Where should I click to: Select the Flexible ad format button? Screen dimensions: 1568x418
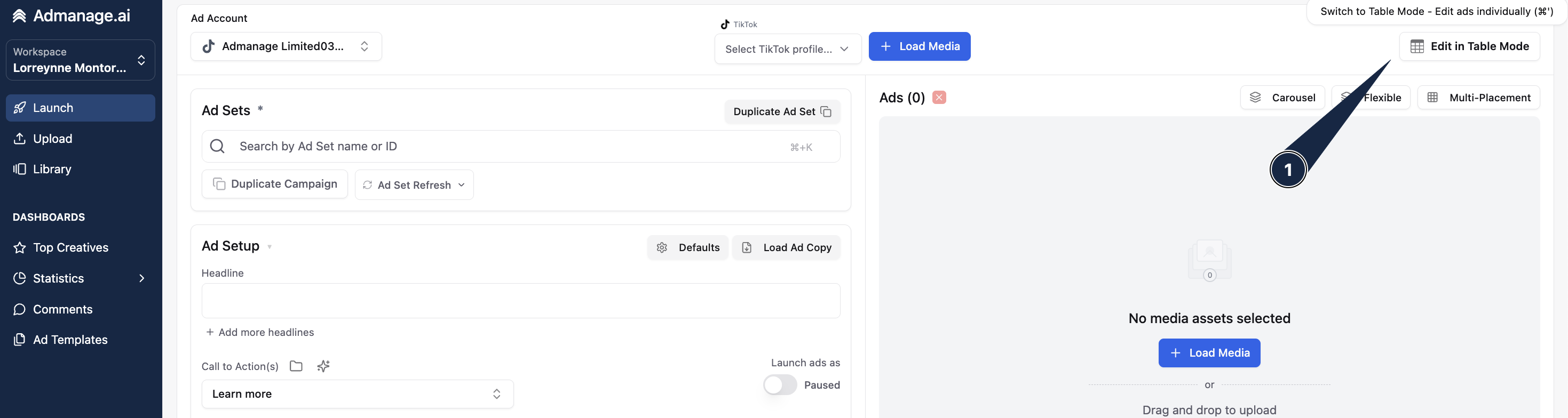(x=1371, y=98)
